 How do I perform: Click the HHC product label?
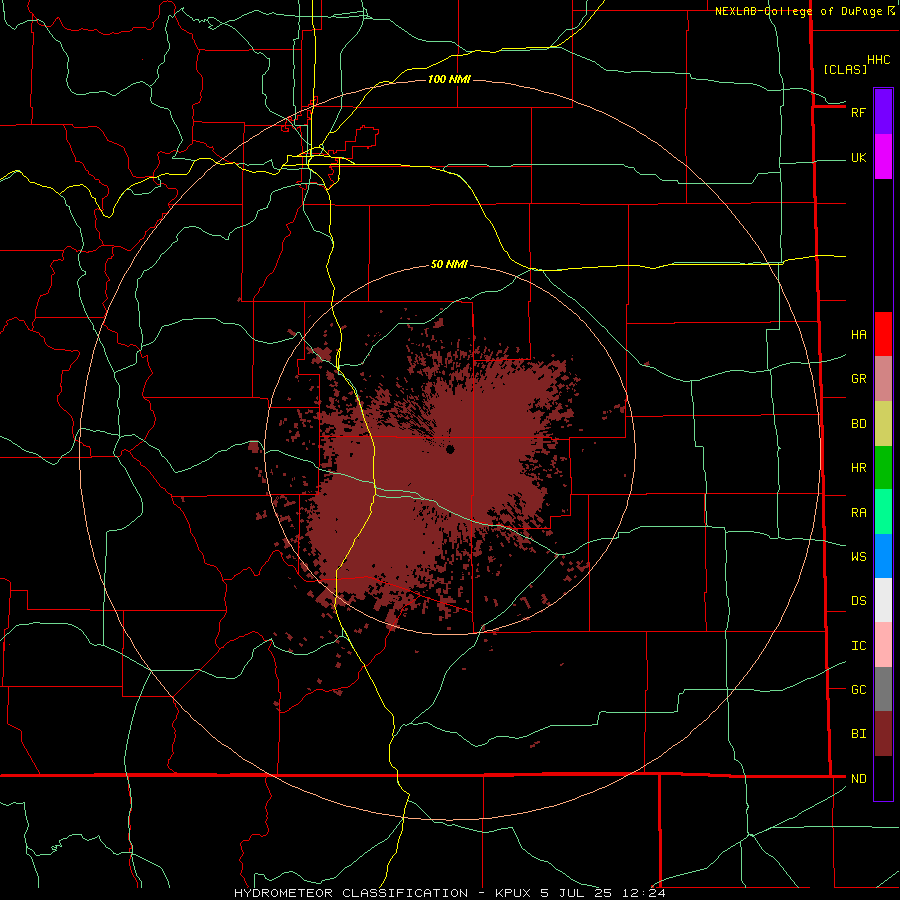[x=878, y=60]
